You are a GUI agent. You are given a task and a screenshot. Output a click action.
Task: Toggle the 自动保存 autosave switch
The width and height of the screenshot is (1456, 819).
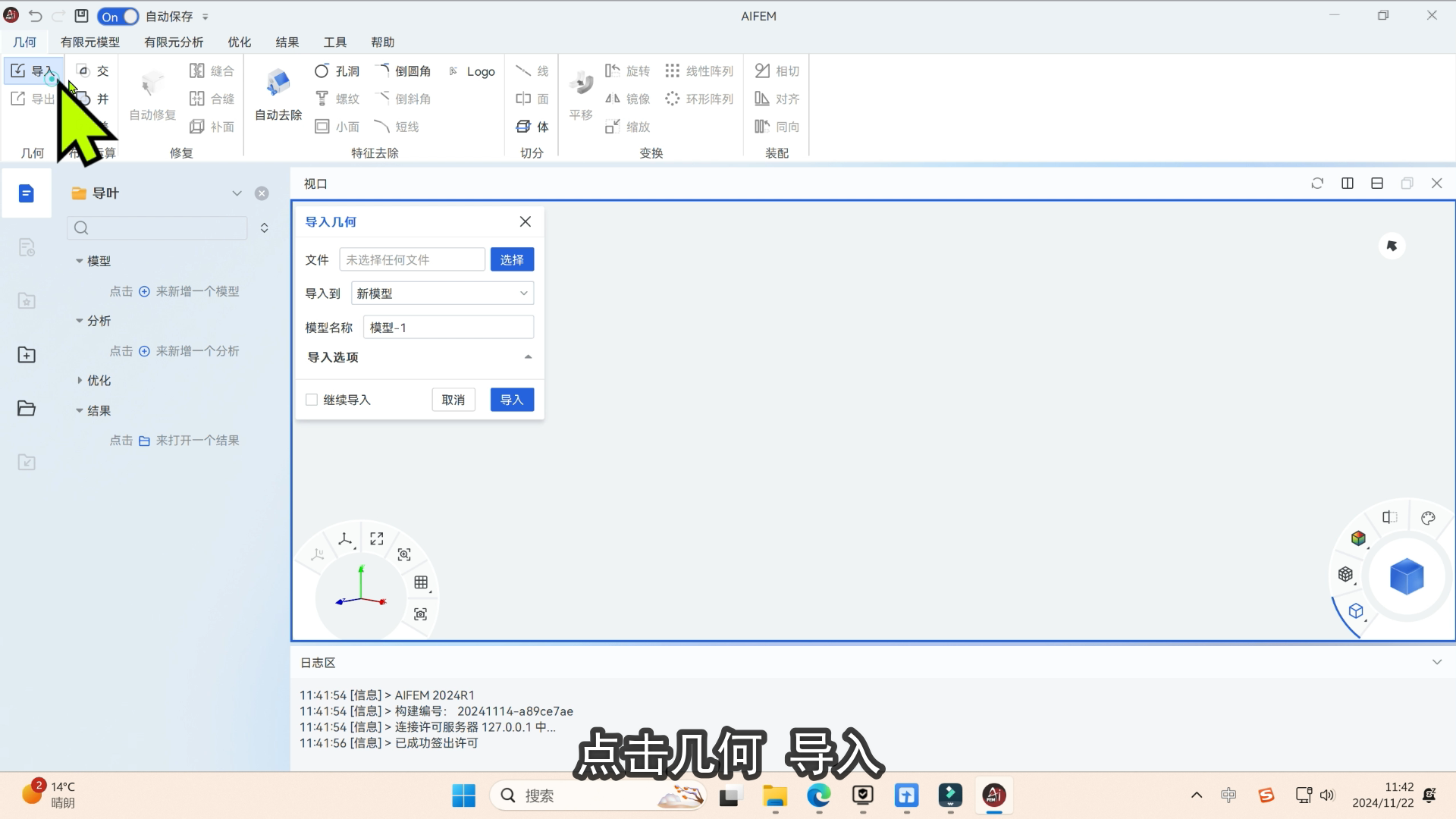click(118, 16)
